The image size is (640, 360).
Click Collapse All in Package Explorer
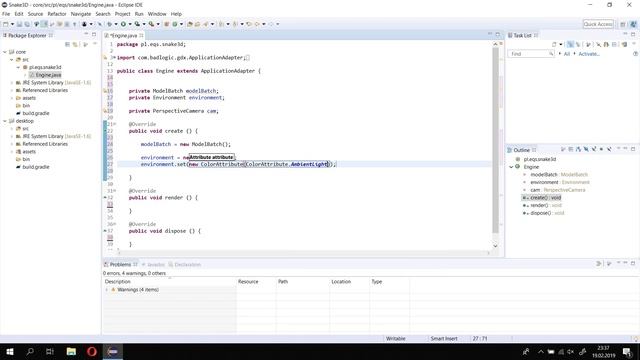pos(67,44)
